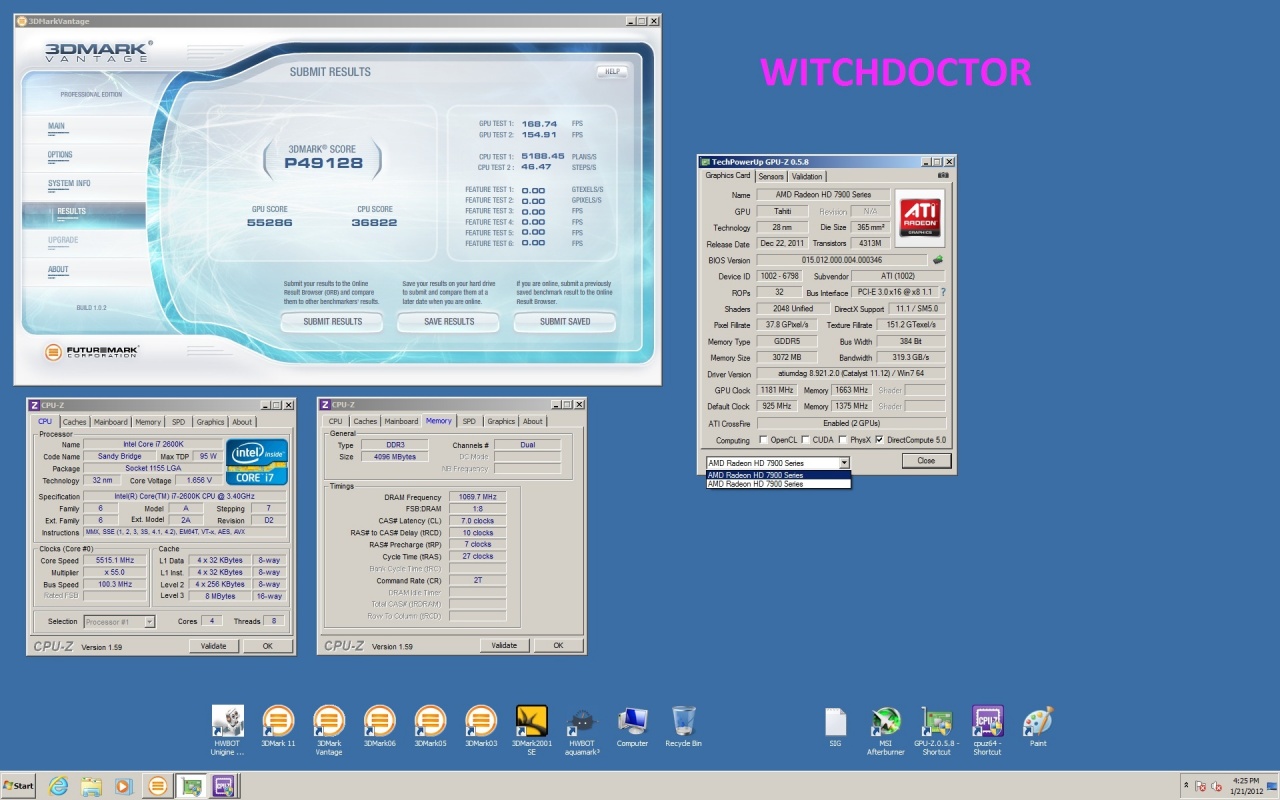Open the Mainboard tab in the left CPU-Z window
The height and width of the screenshot is (800, 1280).
(x=110, y=422)
